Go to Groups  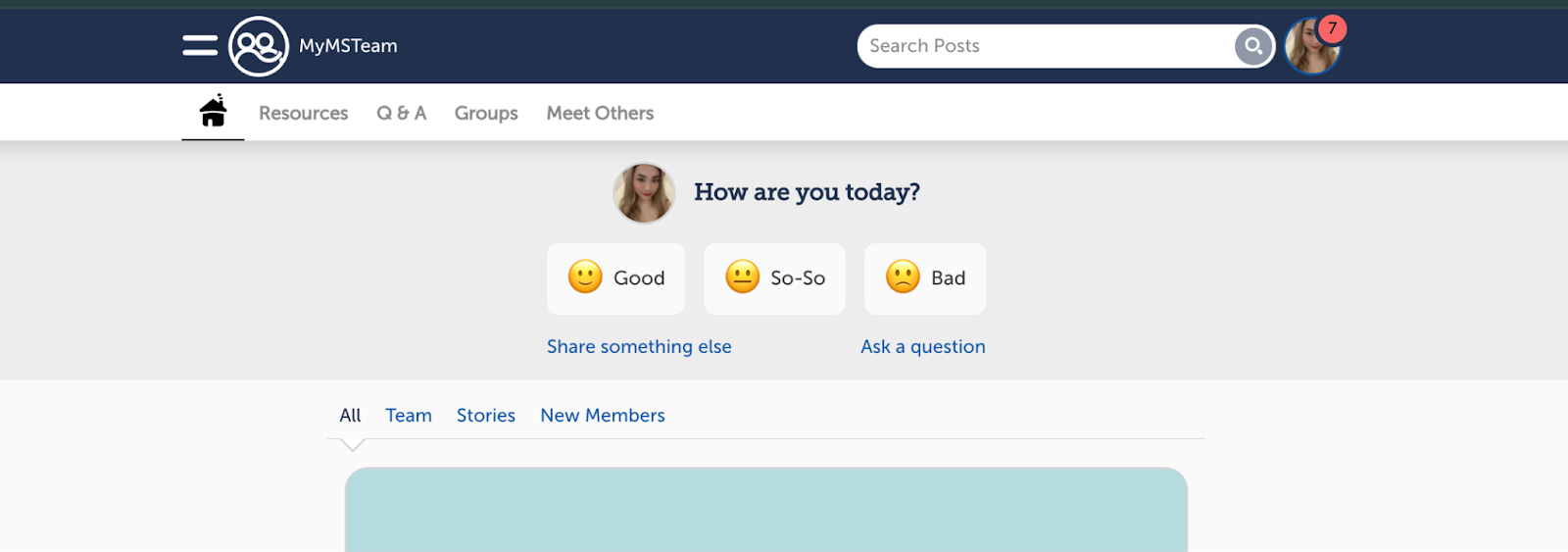point(486,114)
